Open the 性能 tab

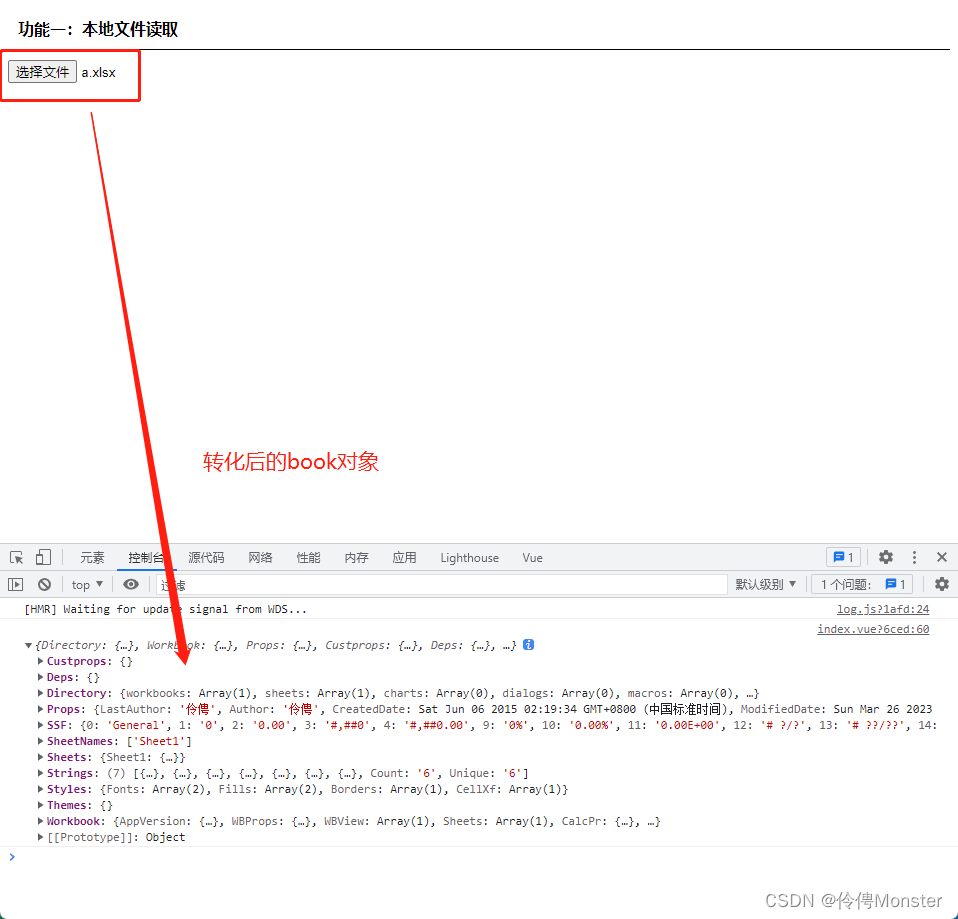309,558
